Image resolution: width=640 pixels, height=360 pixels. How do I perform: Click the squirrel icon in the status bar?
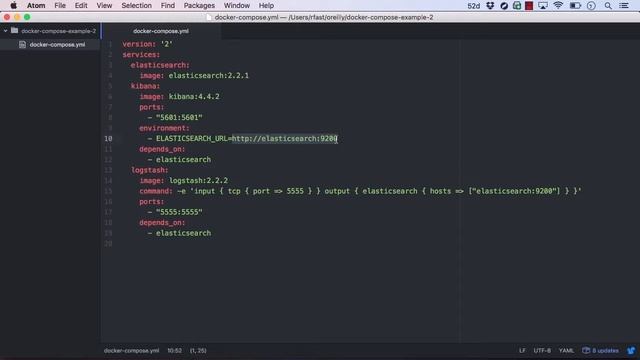click(631, 351)
